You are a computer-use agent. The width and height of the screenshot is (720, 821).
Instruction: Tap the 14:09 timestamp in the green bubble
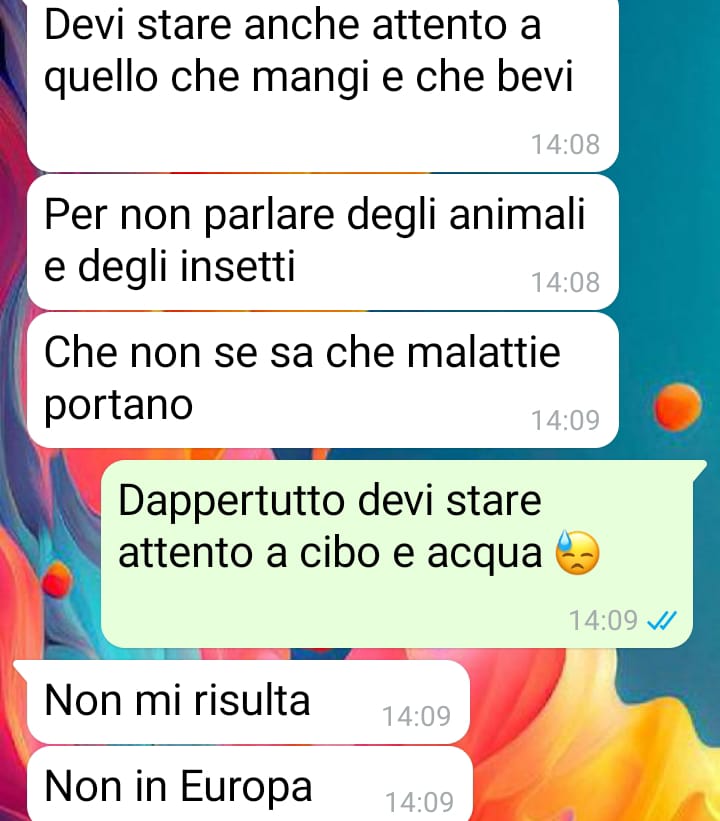[x=603, y=621]
